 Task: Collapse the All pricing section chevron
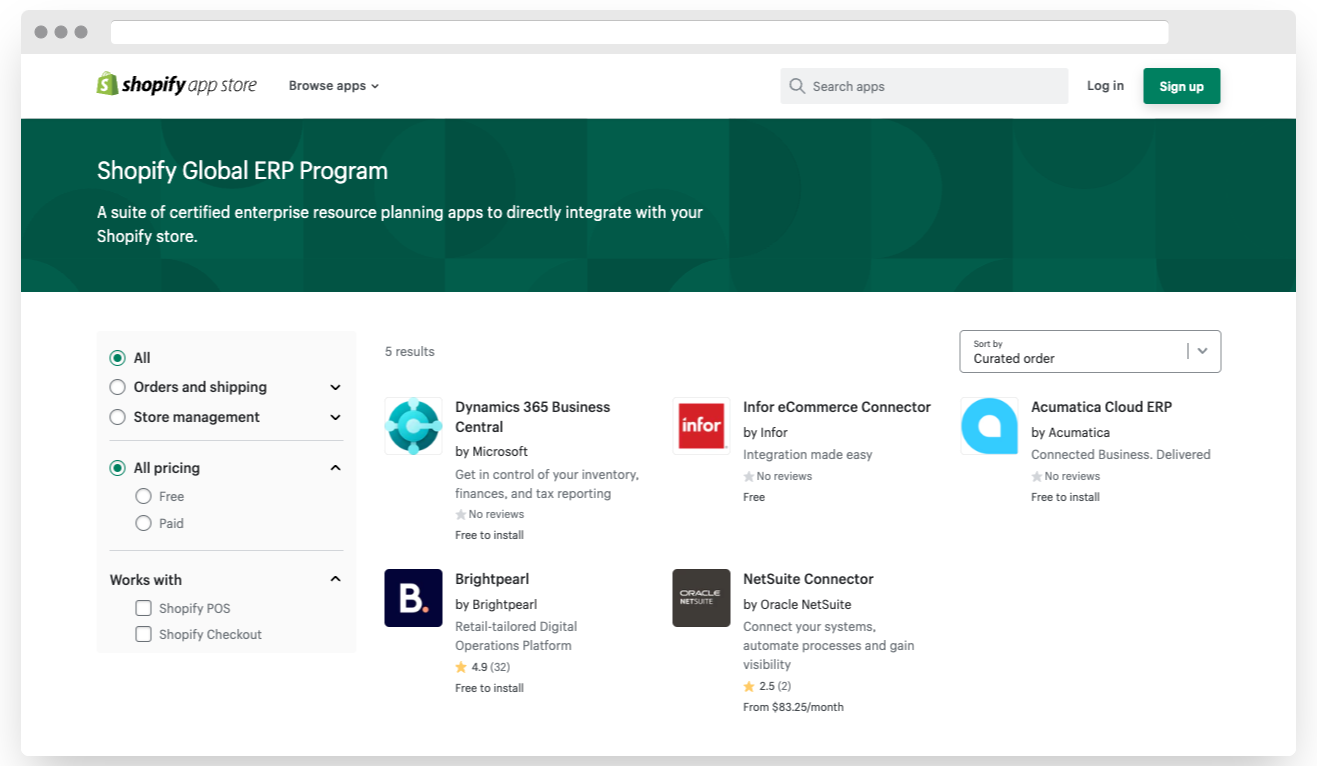(335, 468)
